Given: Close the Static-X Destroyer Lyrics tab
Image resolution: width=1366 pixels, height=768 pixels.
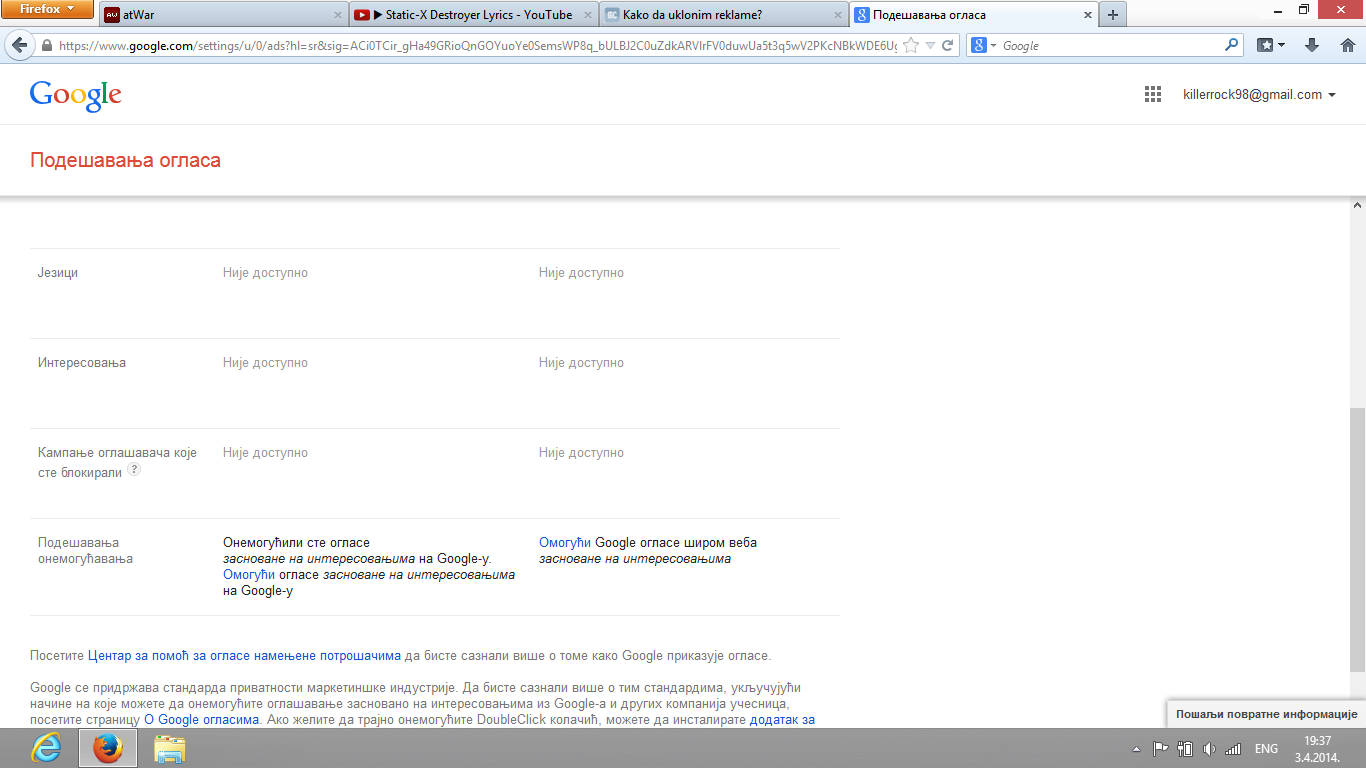Looking at the screenshot, I should (x=587, y=15).
